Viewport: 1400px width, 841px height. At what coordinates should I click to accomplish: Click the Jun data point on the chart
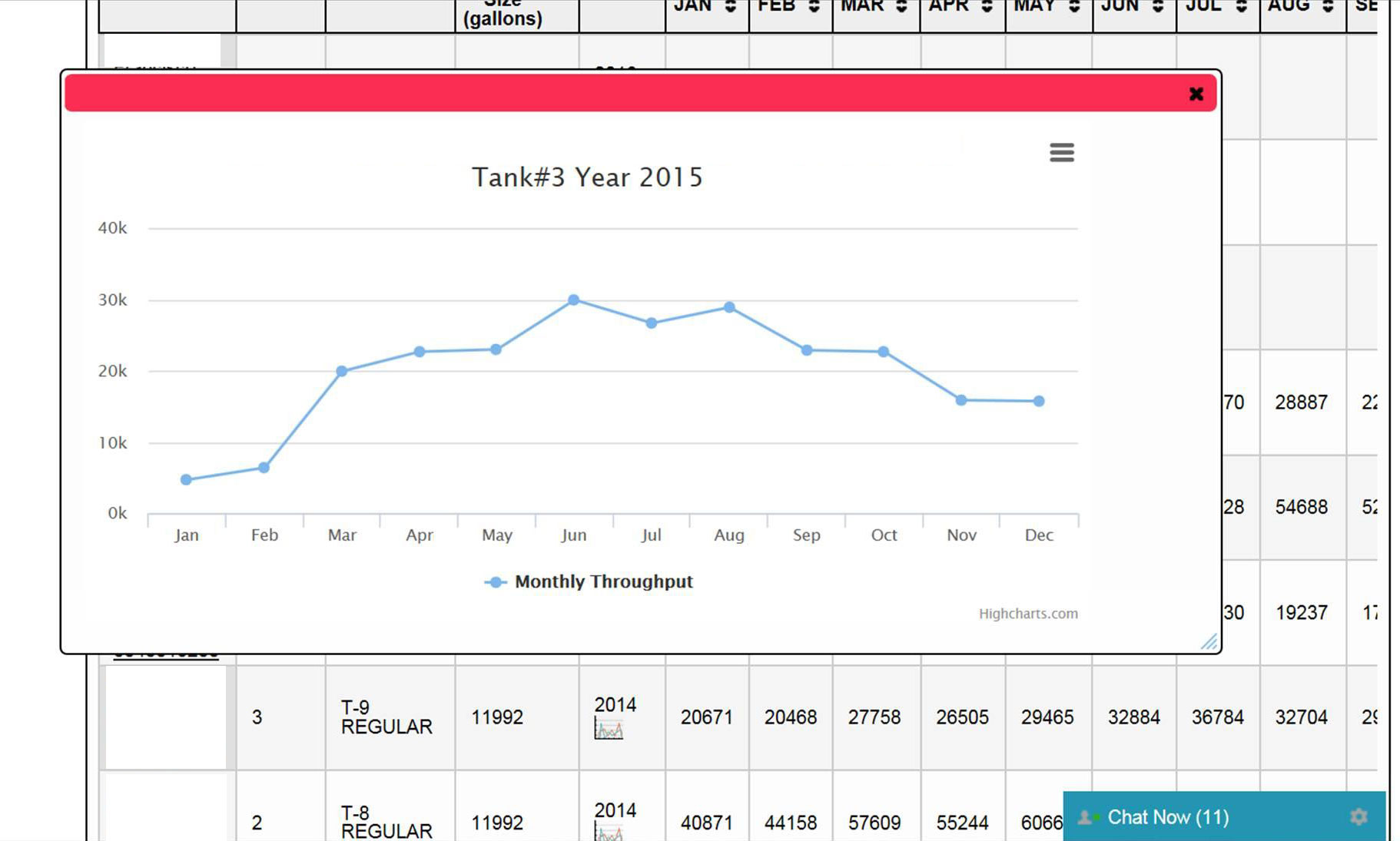pyautogui.click(x=573, y=300)
